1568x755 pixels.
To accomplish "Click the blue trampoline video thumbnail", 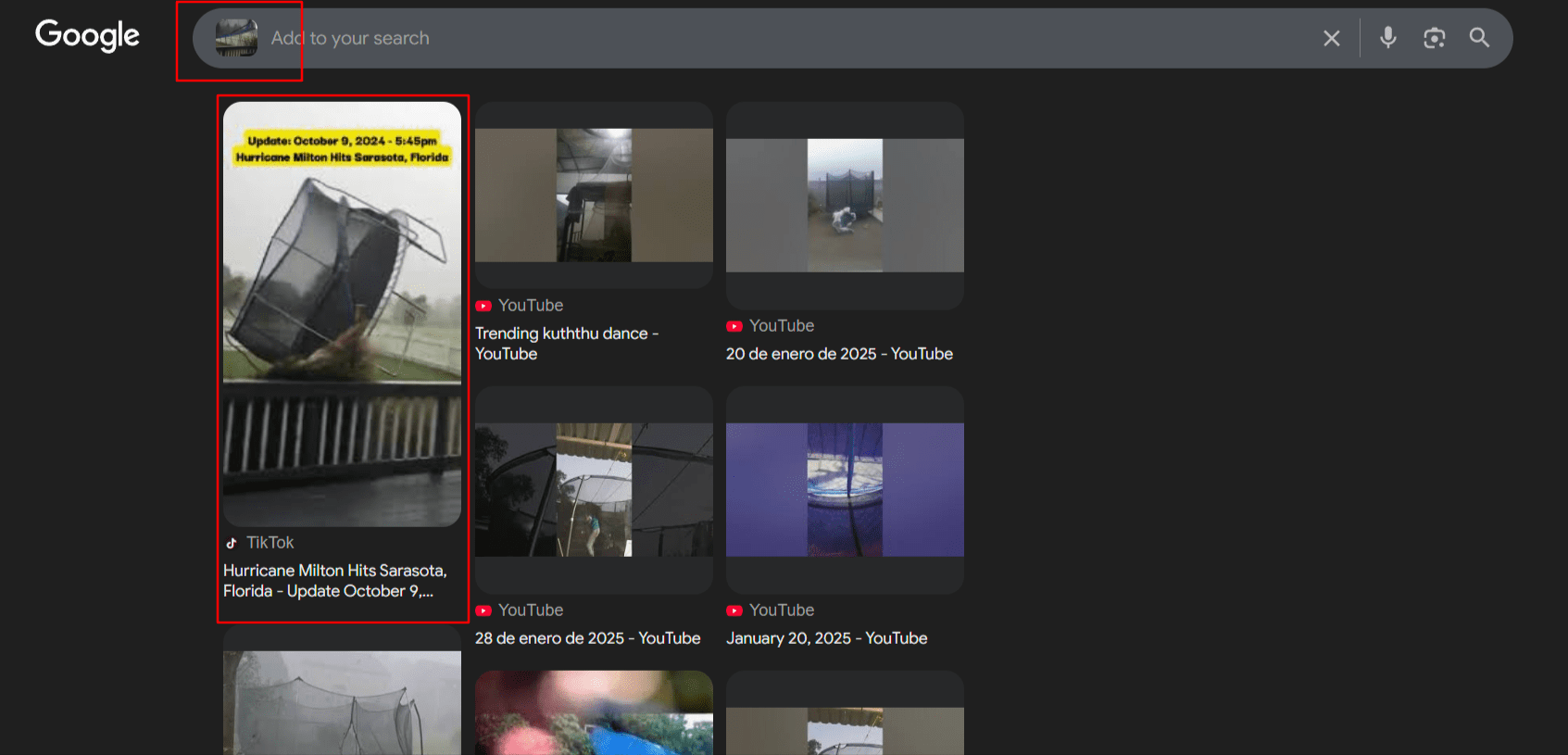I will pyautogui.click(x=845, y=490).
